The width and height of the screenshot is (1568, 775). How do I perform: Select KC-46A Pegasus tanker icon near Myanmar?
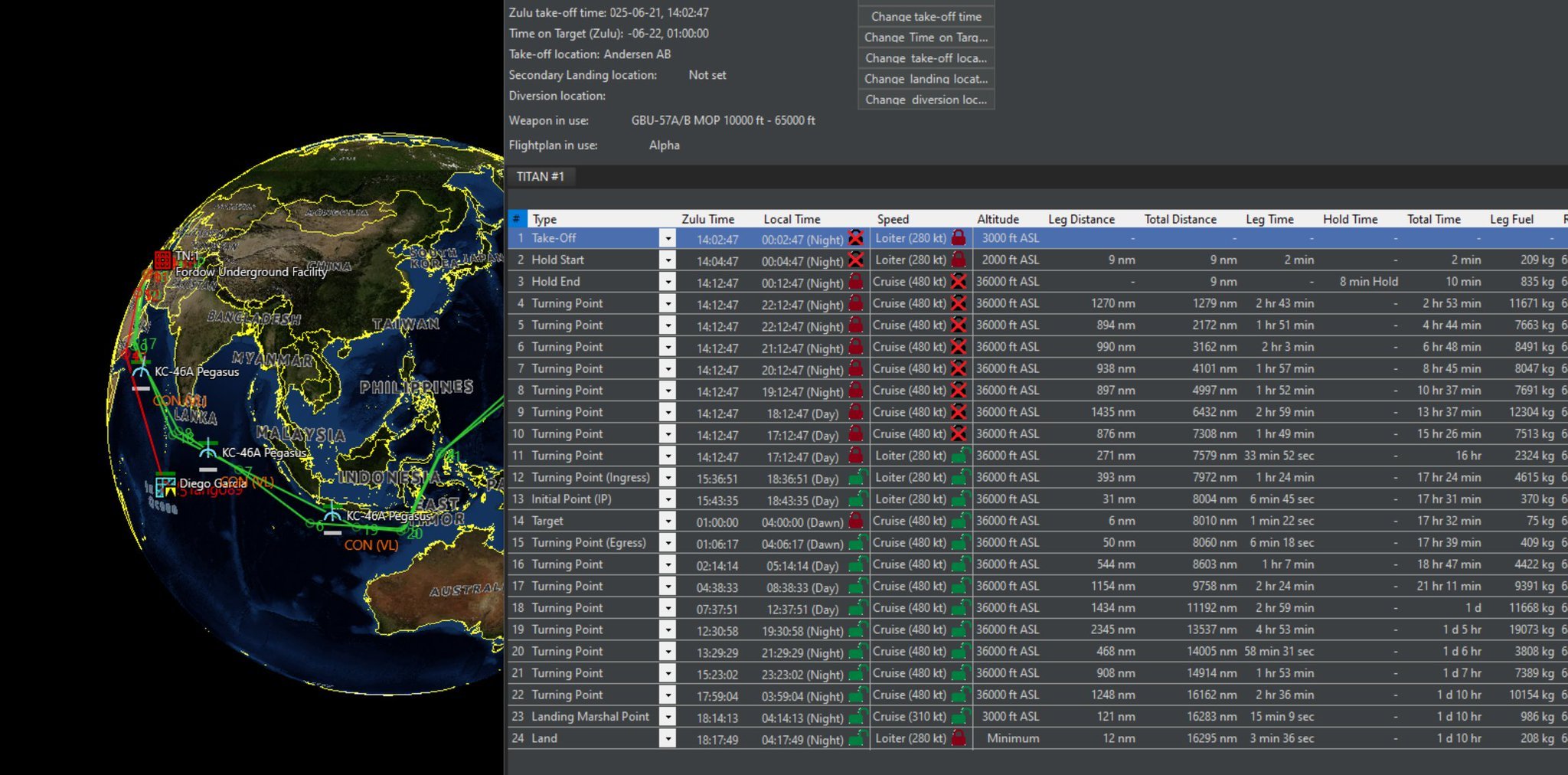pos(141,373)
